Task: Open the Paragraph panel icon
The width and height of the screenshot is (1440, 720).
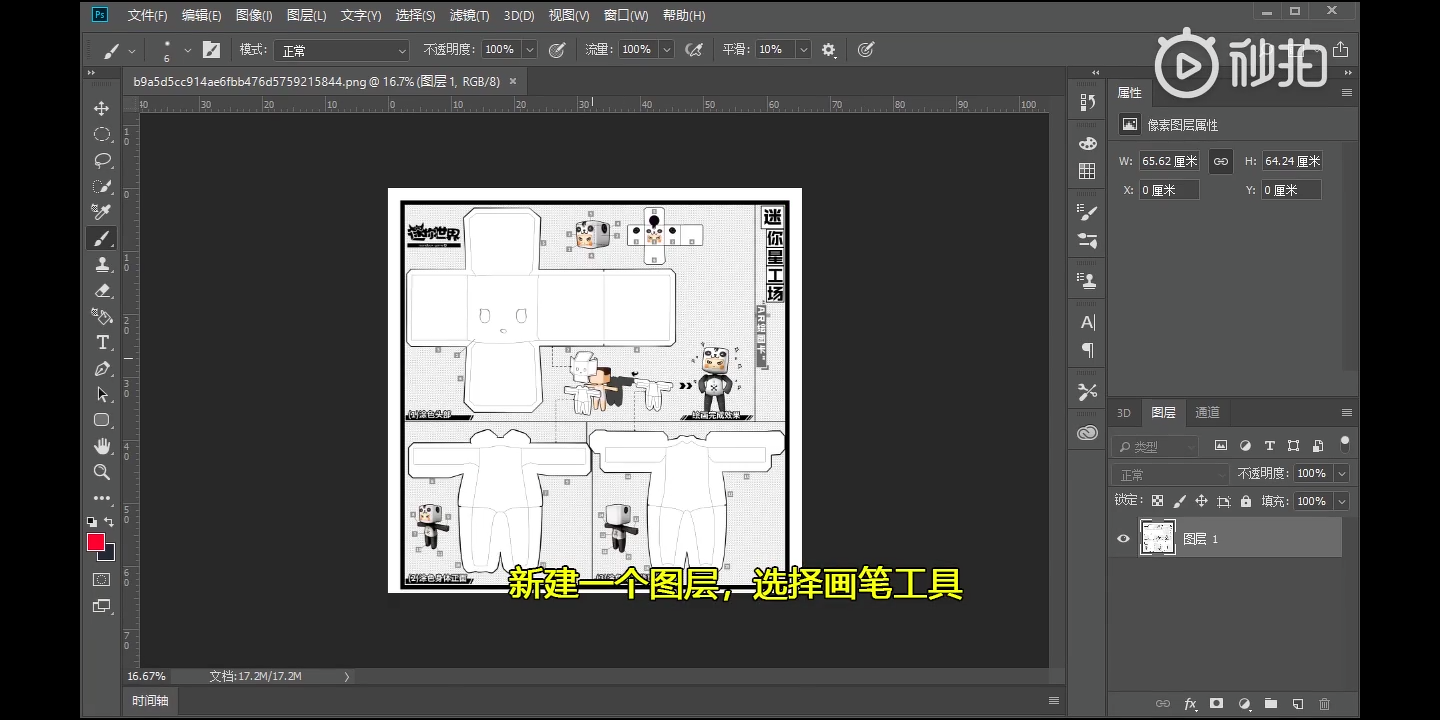Action: pyautogui.click(x=1088, y=350)
